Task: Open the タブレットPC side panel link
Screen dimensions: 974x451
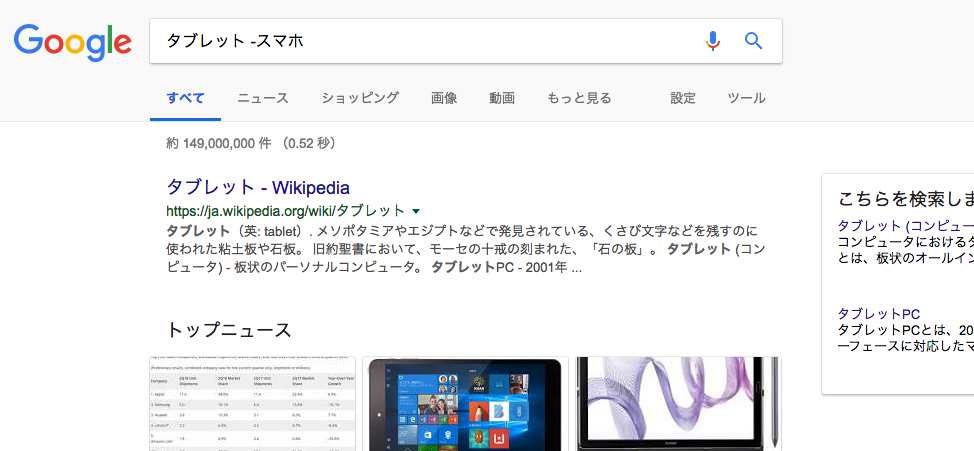Action: point(878,314)
